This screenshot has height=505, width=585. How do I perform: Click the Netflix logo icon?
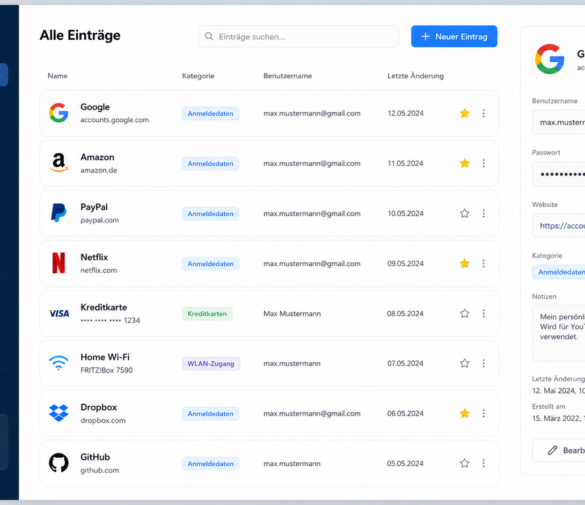59,263
